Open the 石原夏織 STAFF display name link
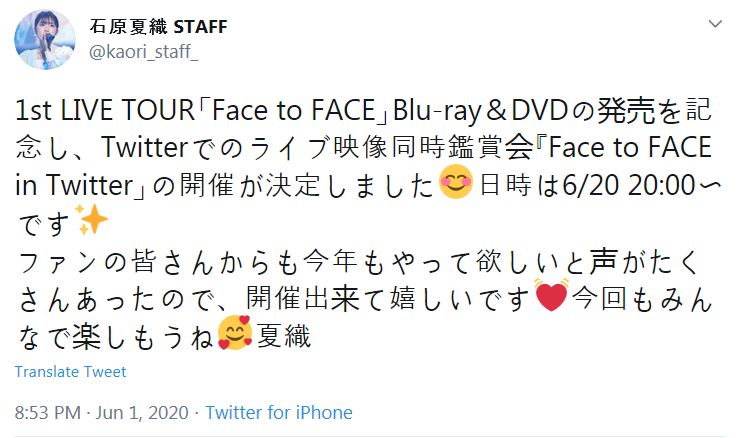 point(158,25)
